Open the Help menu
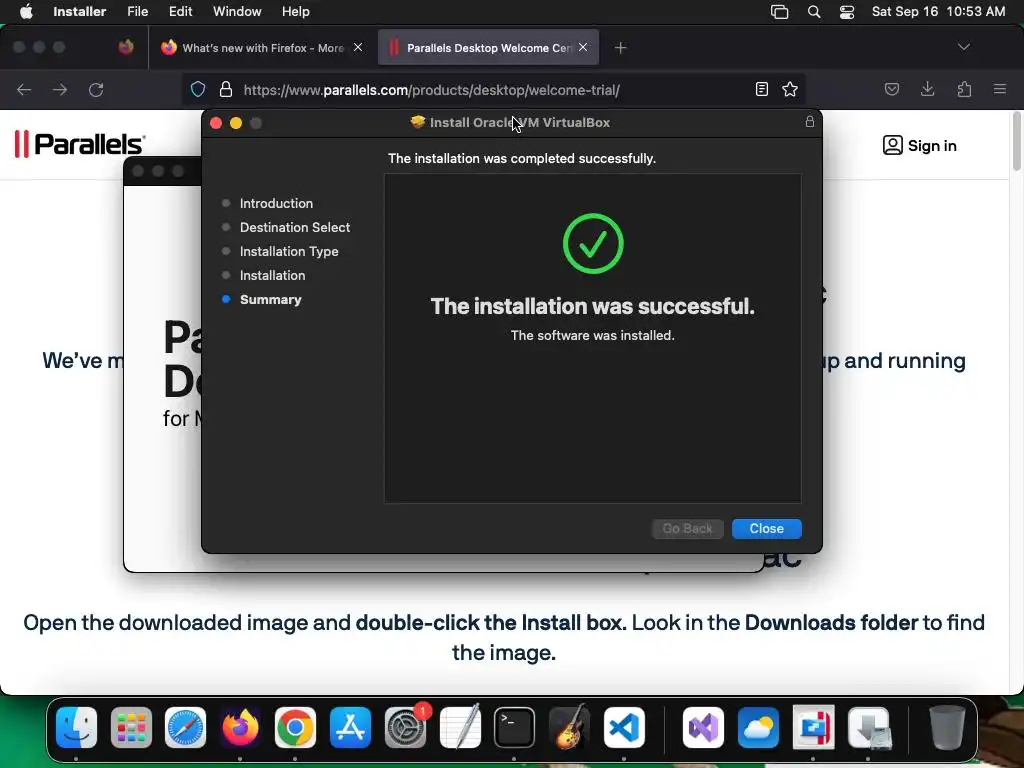Screen dimensions: 1024x768 [x=296, y=11]
